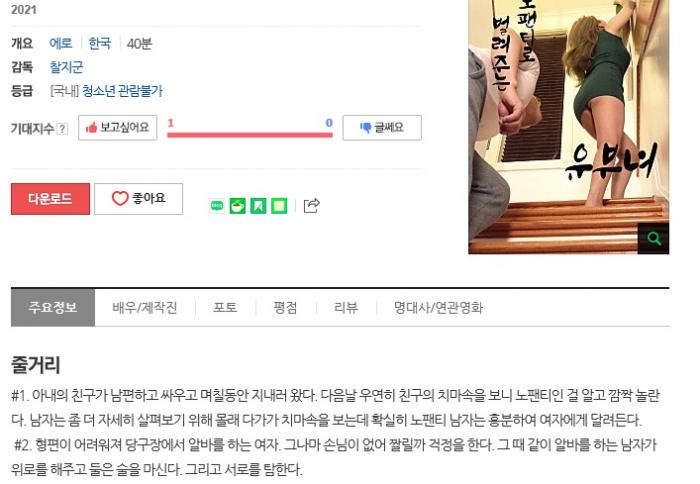Image resolution: width=700 pixels, height=484 pixels.
Task: Click the red 다운로드 button
Action: 50,198
